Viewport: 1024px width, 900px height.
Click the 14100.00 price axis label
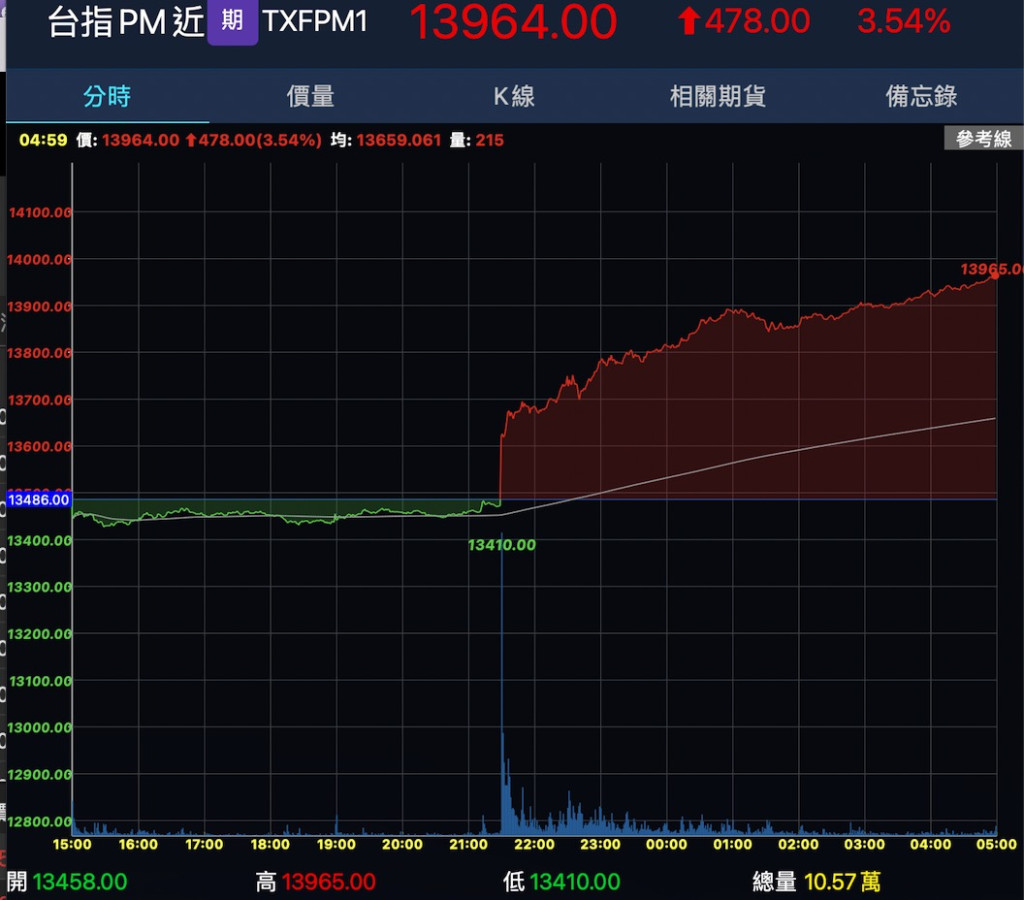40,212
